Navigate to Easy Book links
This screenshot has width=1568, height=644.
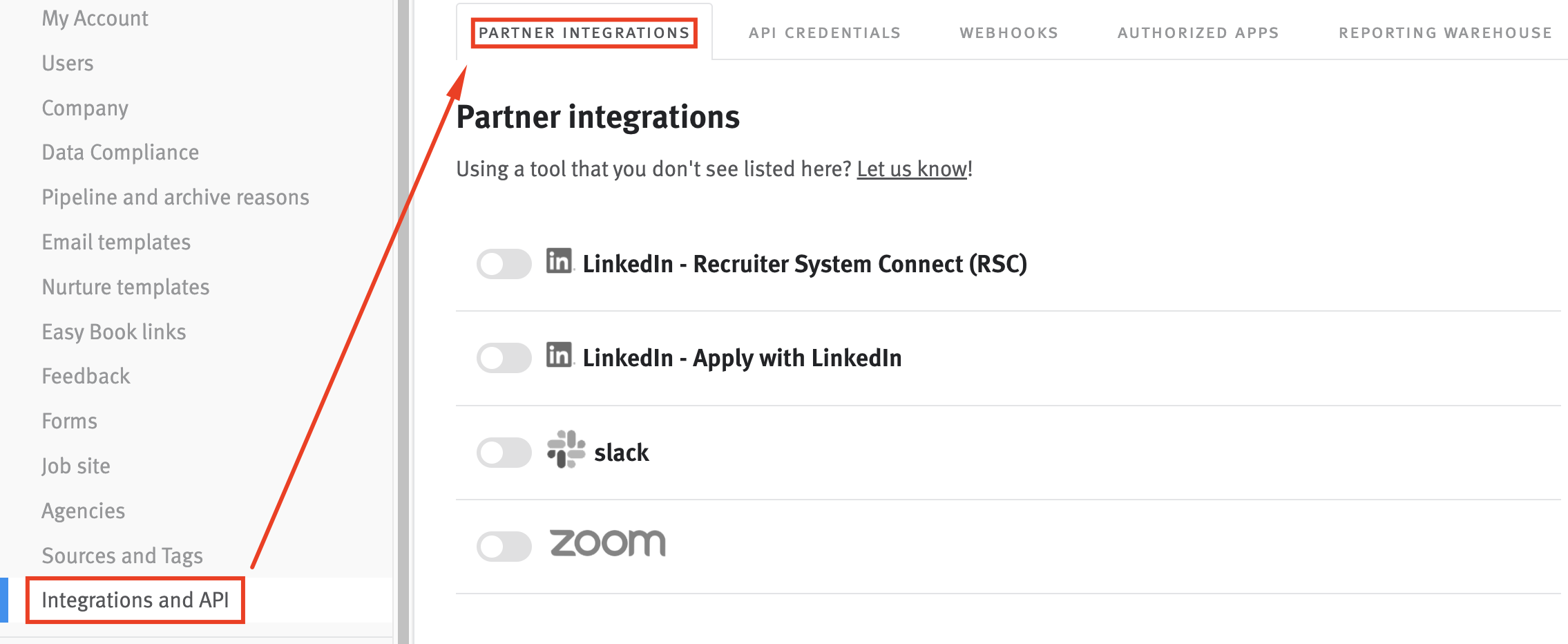114,331
